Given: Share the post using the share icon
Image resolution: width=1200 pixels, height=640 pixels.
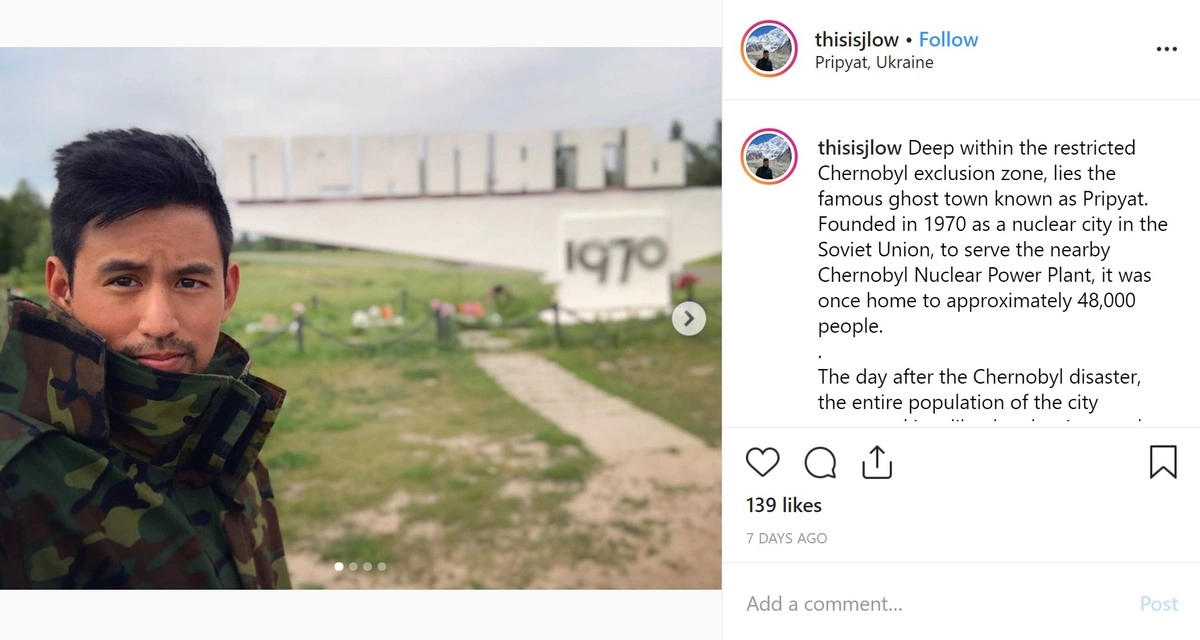Looking at the screenshot, I should [x=876, y=461].
